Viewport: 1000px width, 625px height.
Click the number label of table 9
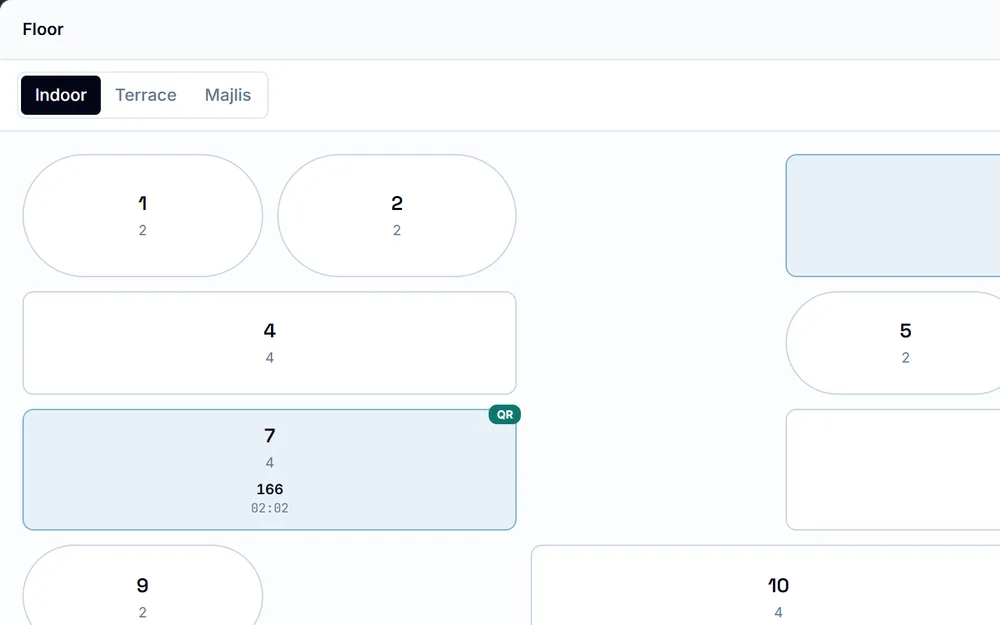142,585
